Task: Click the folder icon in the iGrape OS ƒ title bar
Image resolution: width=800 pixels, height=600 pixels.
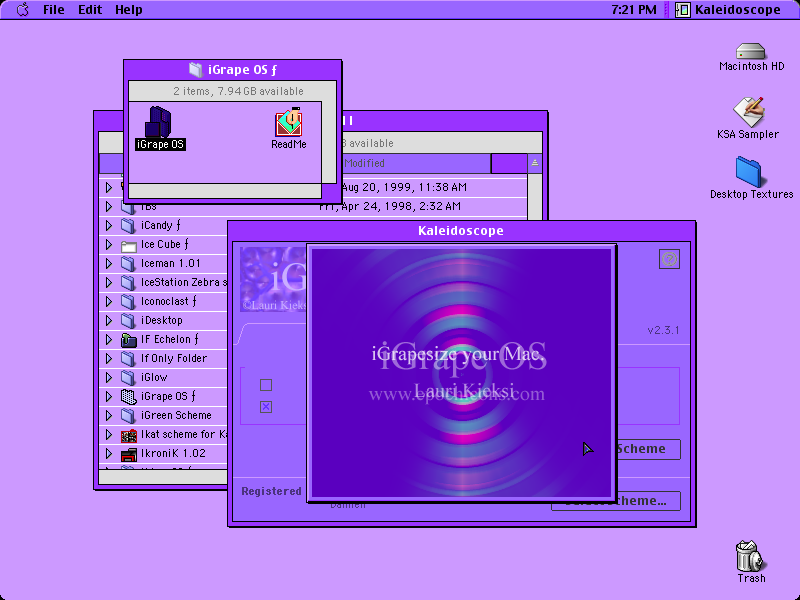Action: [195, 69]
